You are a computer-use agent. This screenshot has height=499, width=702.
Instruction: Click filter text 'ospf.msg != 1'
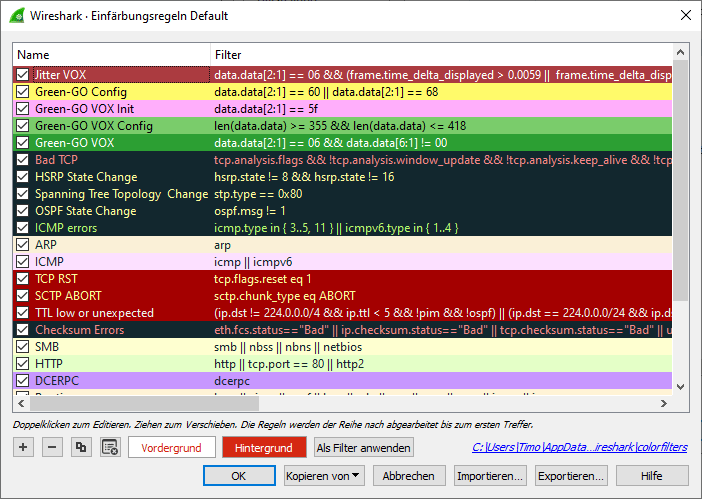(x=249, y=211)
